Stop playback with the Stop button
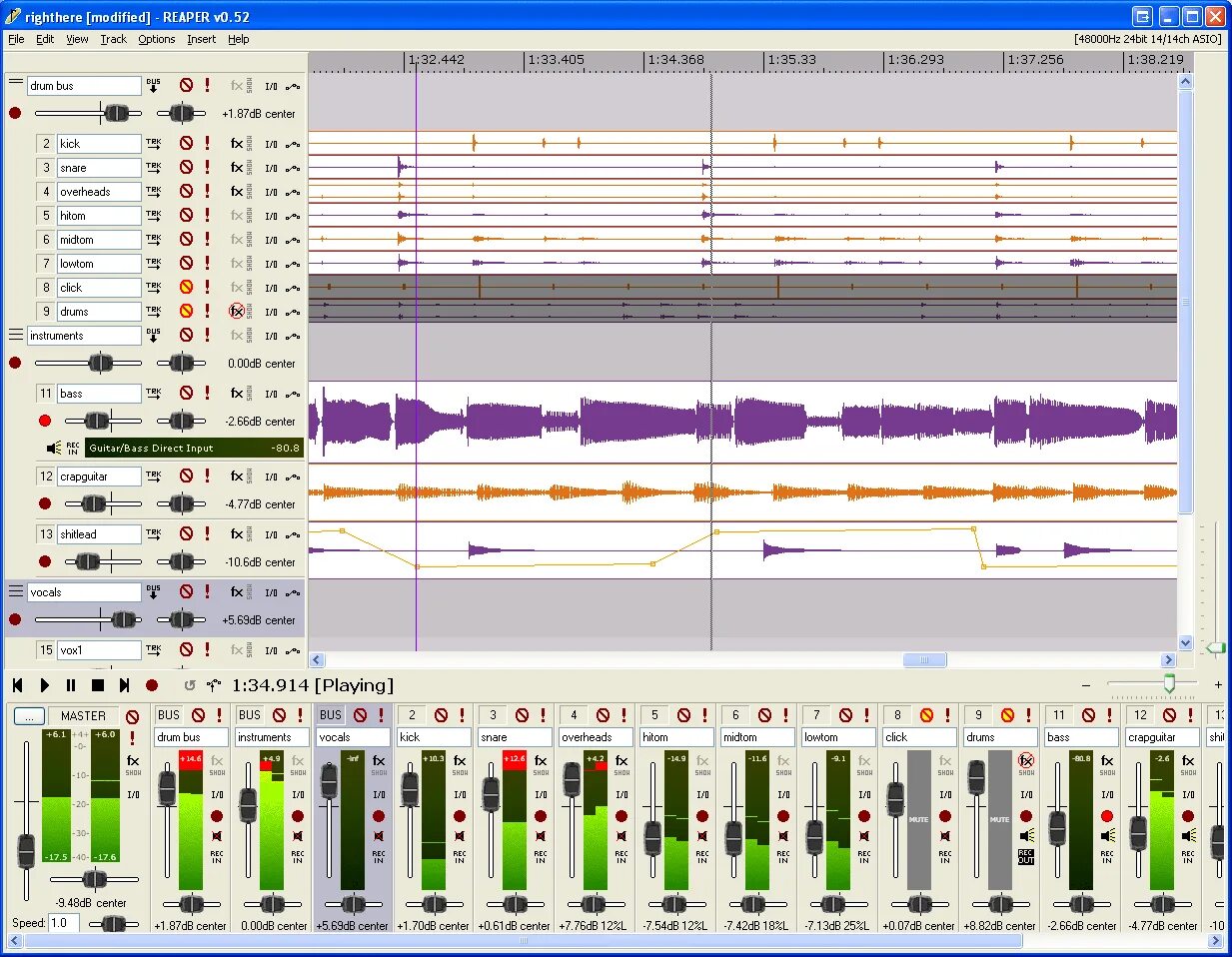The height and width of the screenshot is (957, 1232). click(x=98, y=685)
